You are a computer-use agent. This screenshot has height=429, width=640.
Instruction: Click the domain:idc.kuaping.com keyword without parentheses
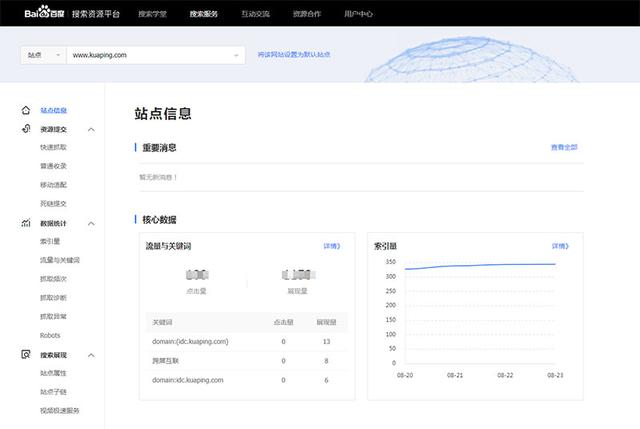click(x=187, y=380)
